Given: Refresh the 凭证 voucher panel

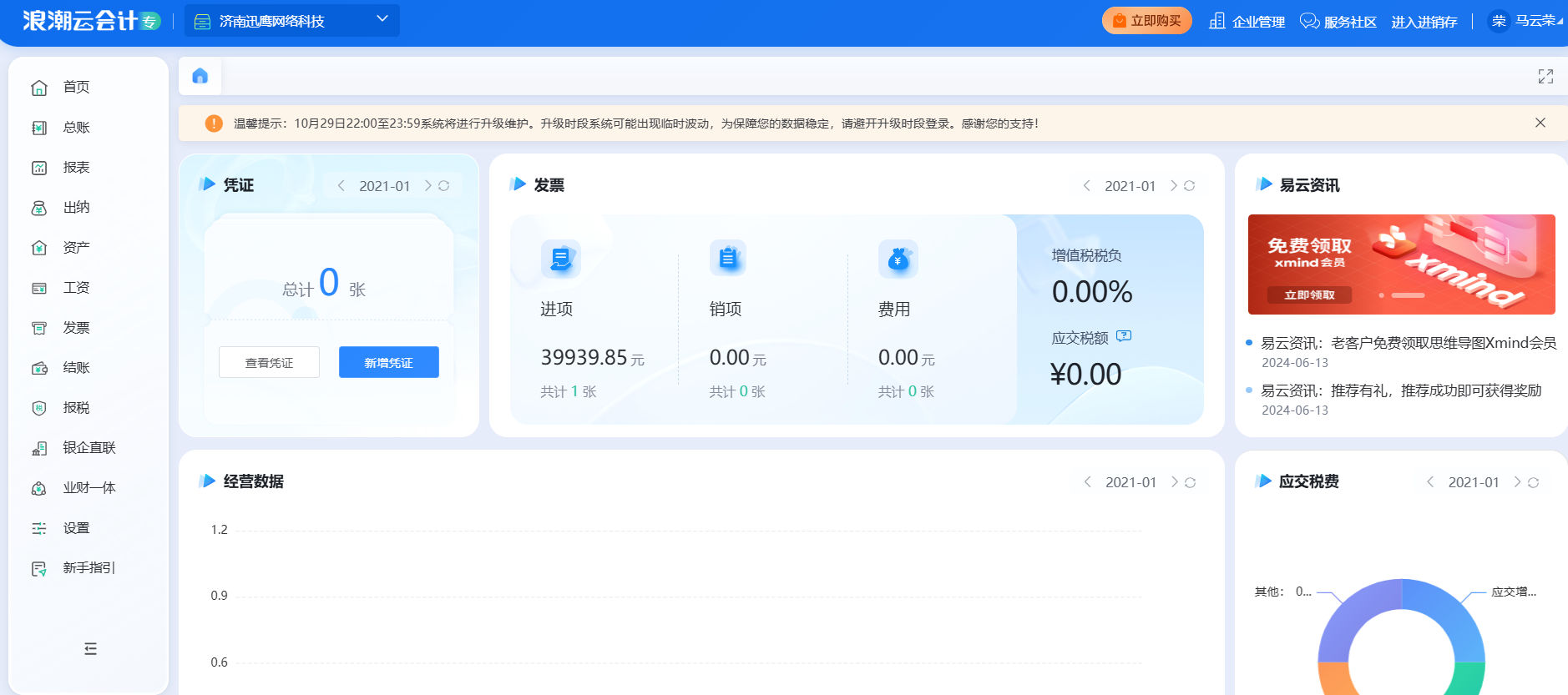Looking at the screenshot, I should pyautogui.click(x=444, y=186).
